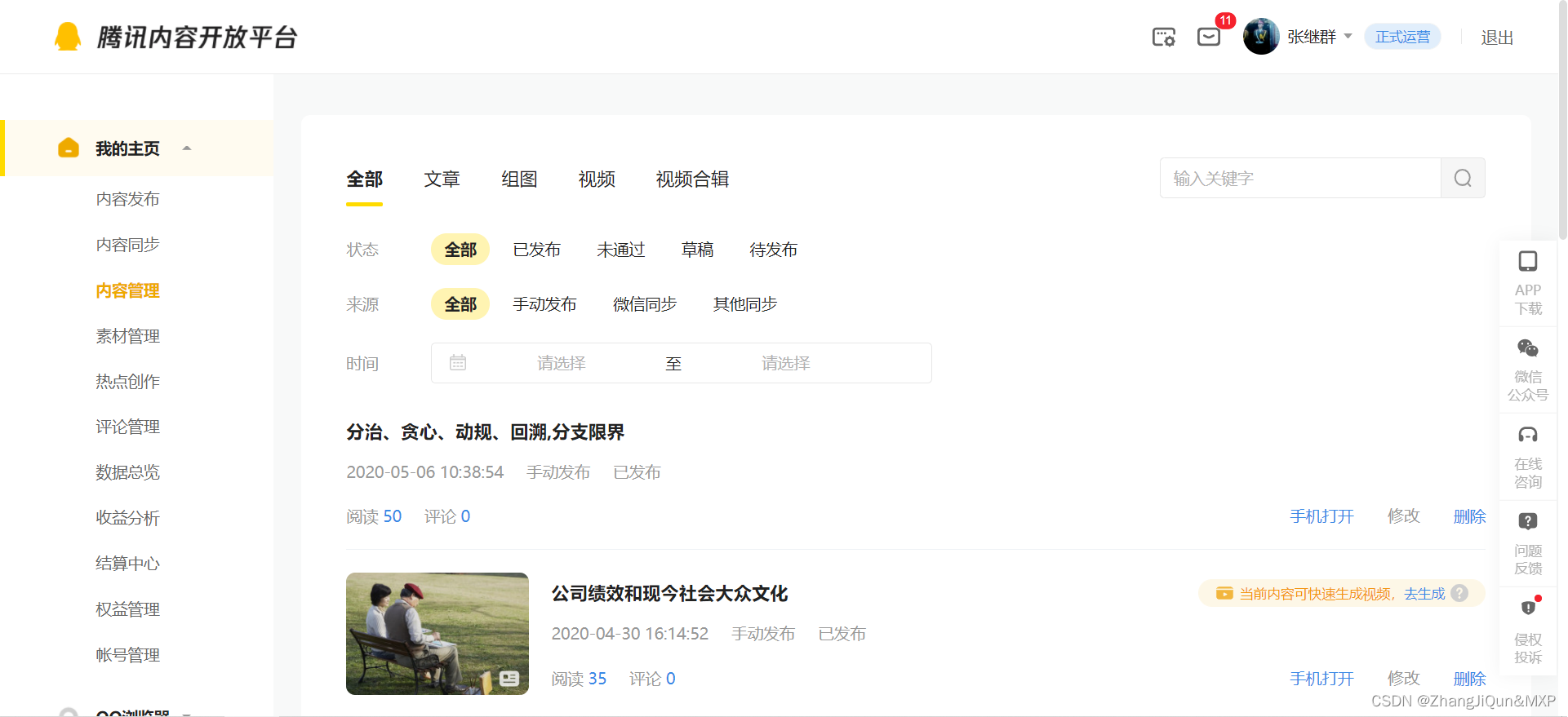Click 手机打开 for the 分治、贪心 article
Image resolution: width=1568 pixels, height=717 pixels.
tap(1321, 516)
